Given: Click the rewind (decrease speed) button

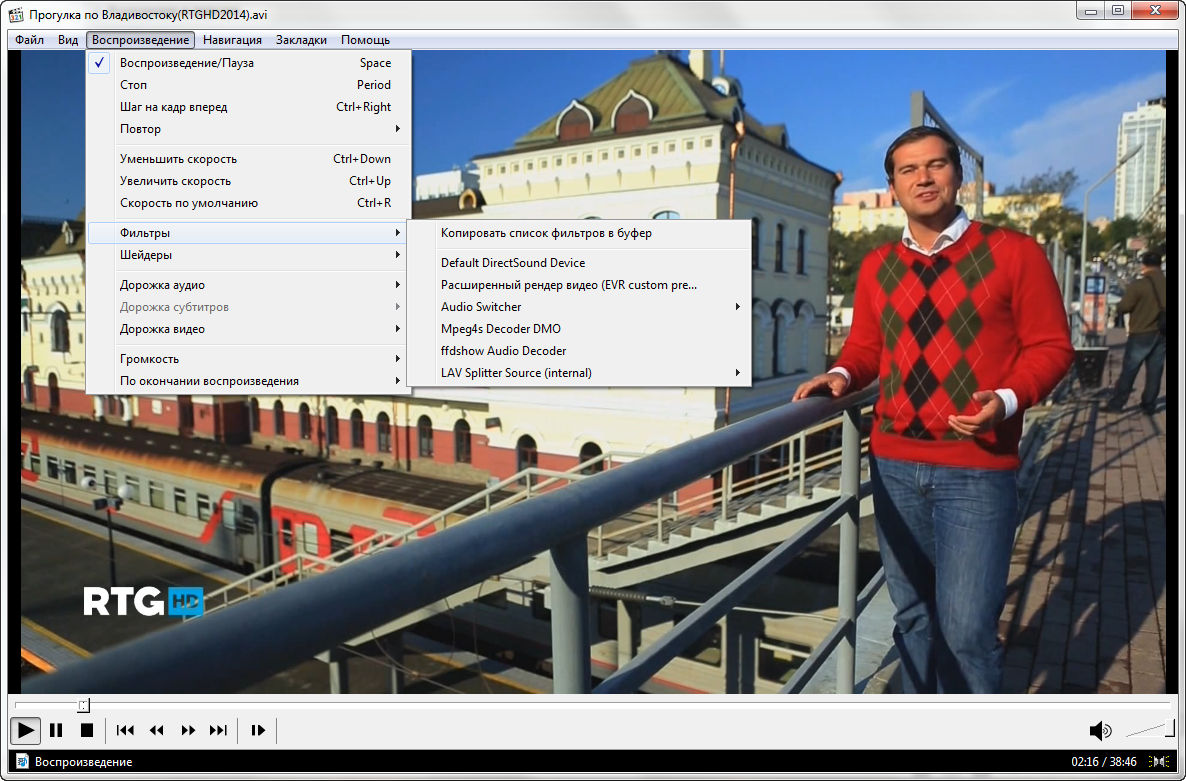Looking at the screenshot, I should (157, 730).
